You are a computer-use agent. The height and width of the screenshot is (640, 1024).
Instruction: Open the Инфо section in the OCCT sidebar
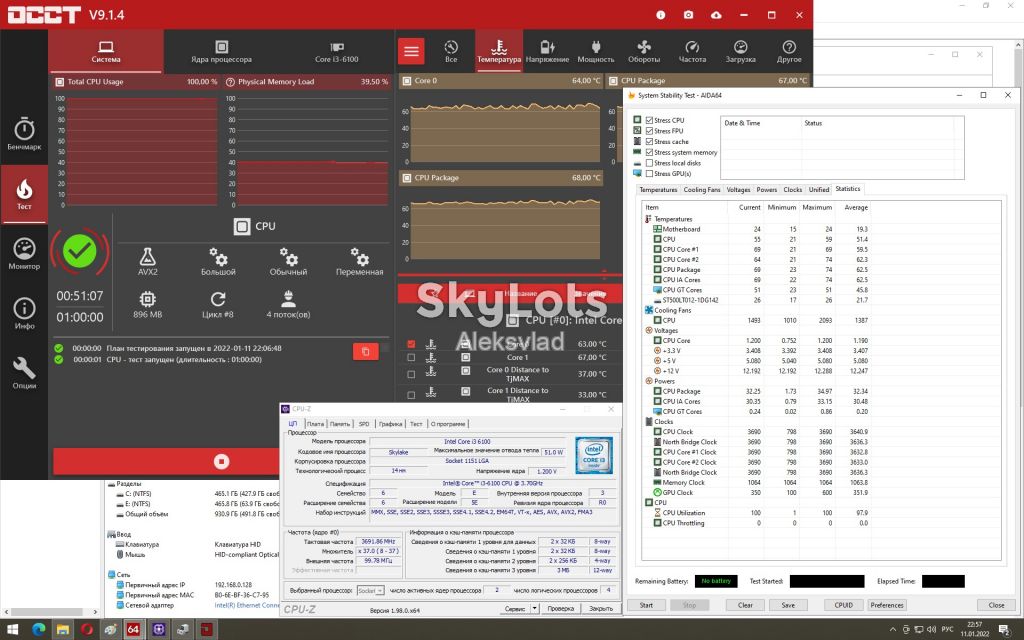pyautogui.click(x=24, y=313)
